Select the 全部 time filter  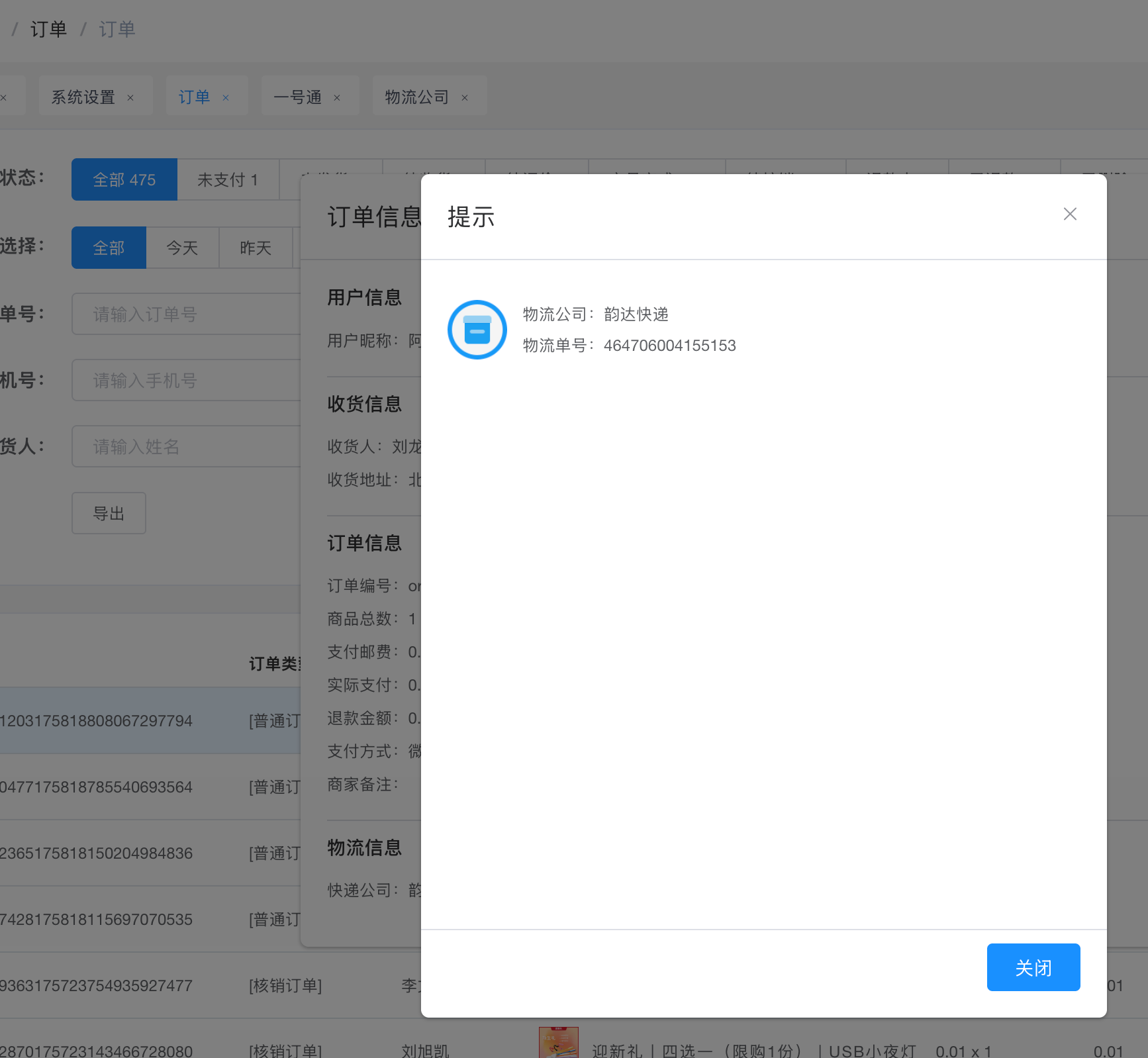(x=109, y=248)
